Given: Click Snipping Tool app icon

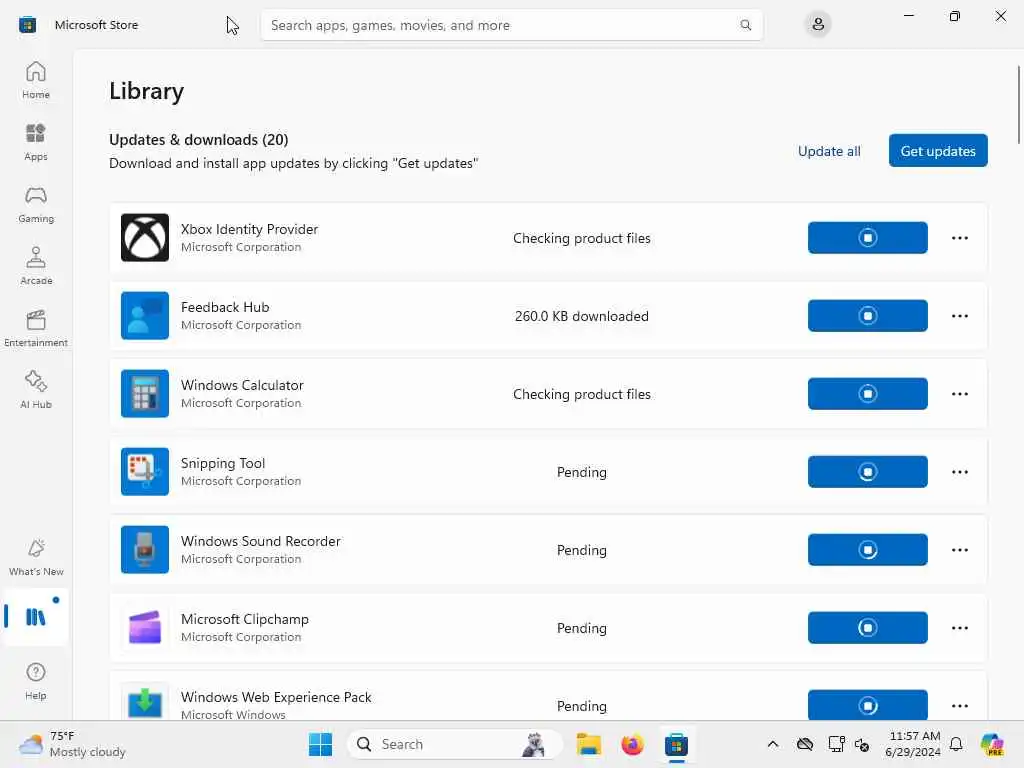Looking at the screenshot, I should (145, 472).
